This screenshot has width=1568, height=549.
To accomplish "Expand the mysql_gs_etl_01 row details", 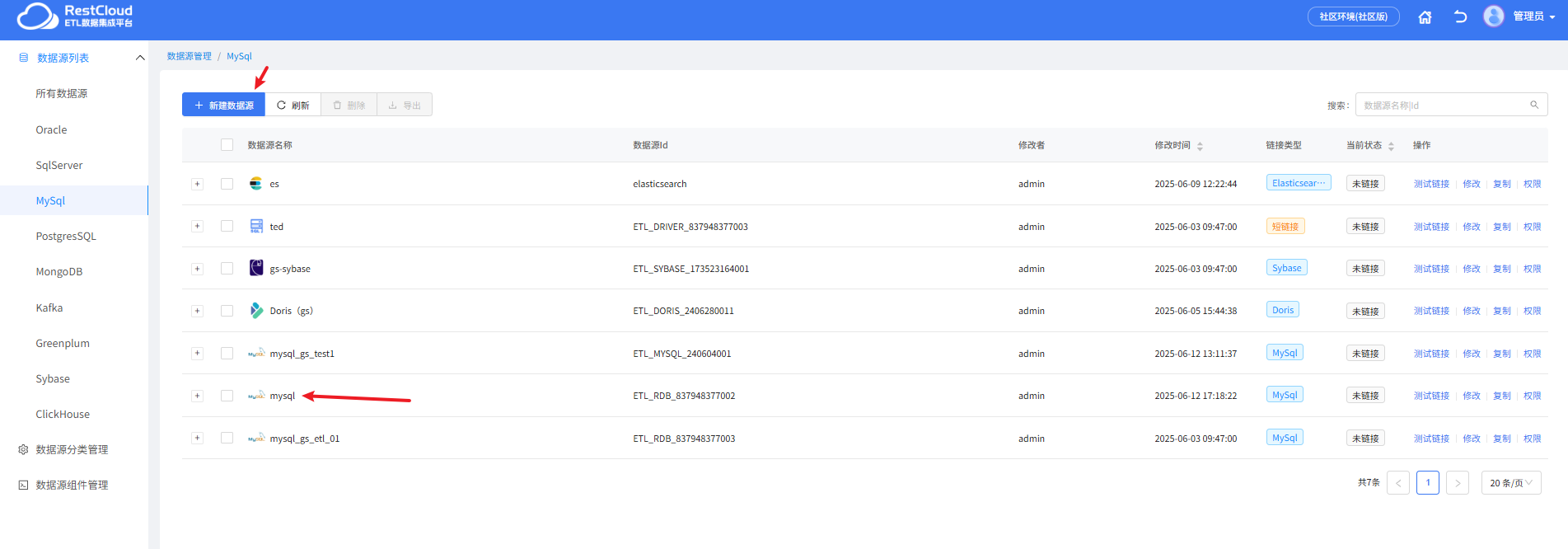I will (197, 438).
